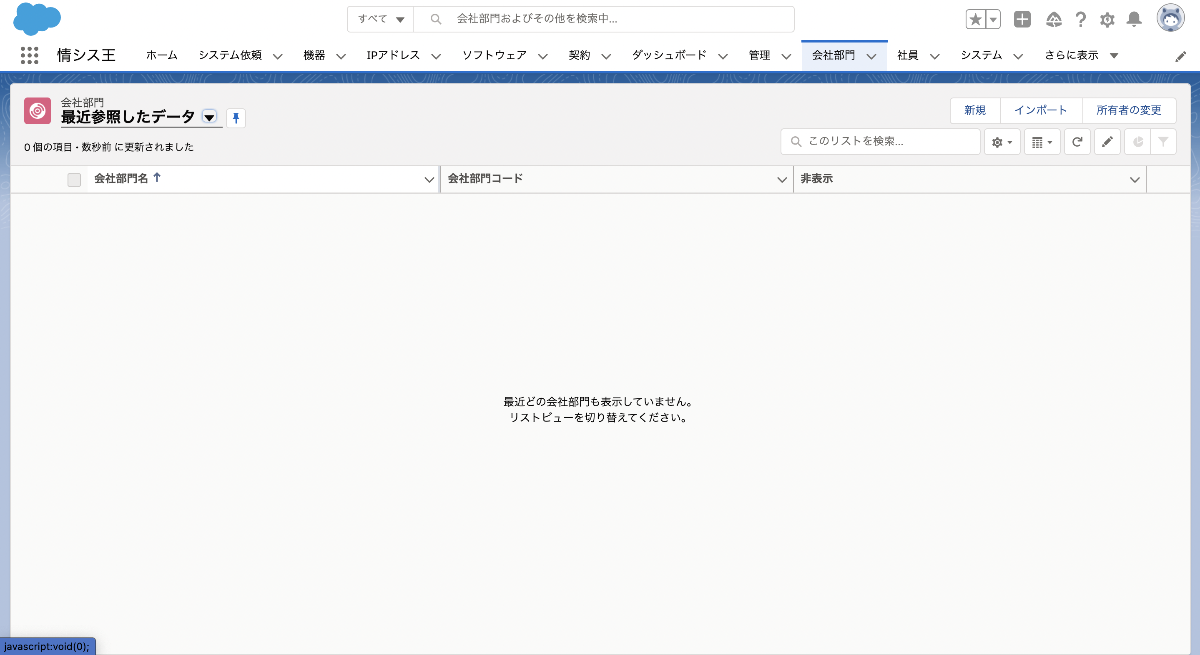Open the global actions plus icon

click(x=1022, y=19)
